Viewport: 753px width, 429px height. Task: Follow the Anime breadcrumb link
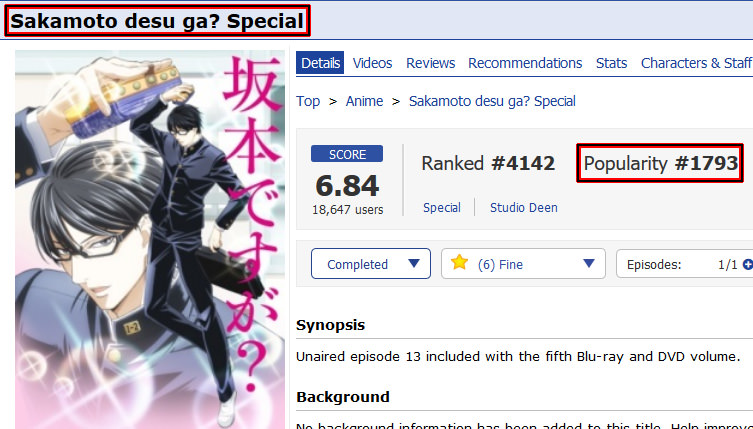point(364,101)
